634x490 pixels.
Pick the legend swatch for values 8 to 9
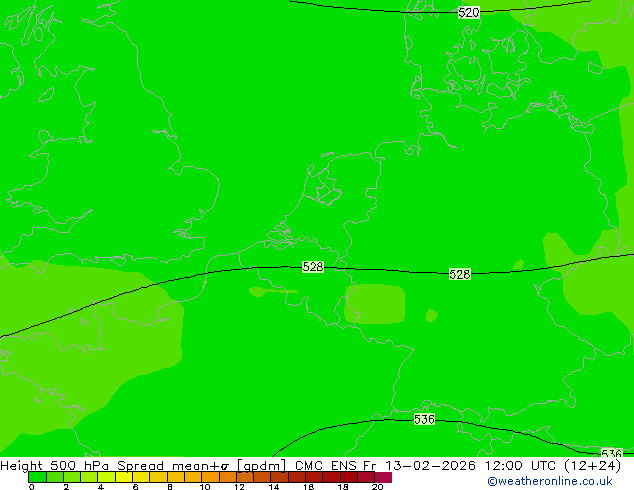coord(176,477)
